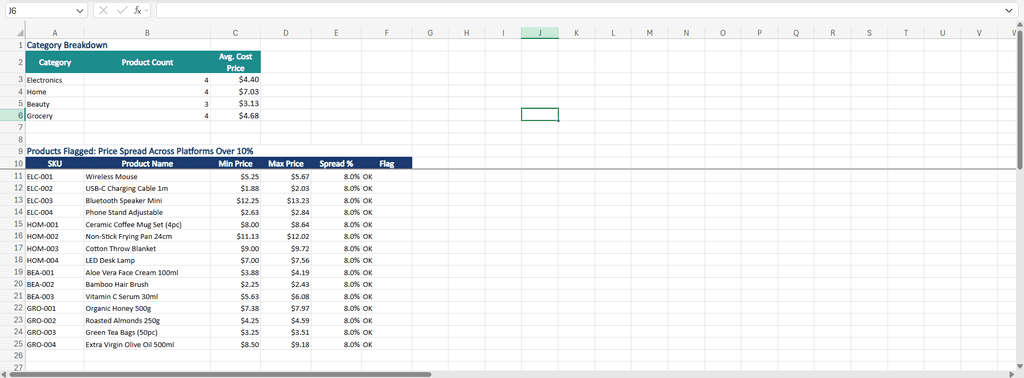Click the 'Bluetooth Speaker Mini' cell
This screenshot has width=1024, height=378.
[x=147, y=200]
